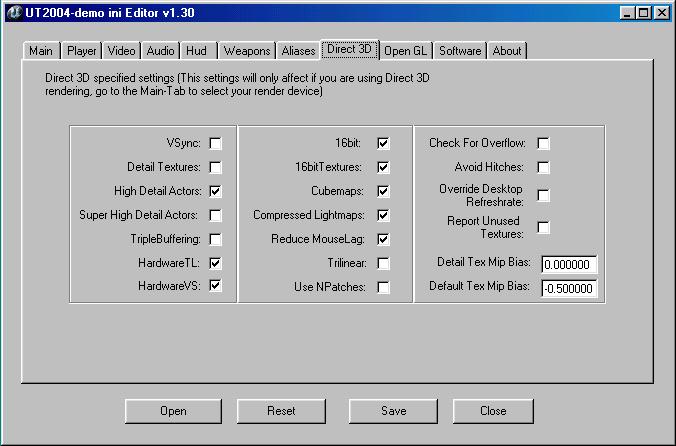Uncheck HardwareVS option
Screen dimensions: 676x446
click(215, 285)
